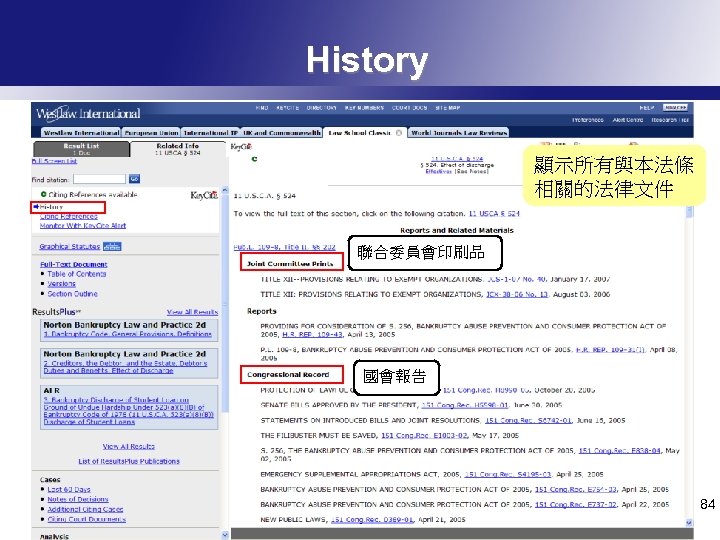Close the Law School Classic tab
This screenshot has width=720, height=540.
tap(399, 133)
